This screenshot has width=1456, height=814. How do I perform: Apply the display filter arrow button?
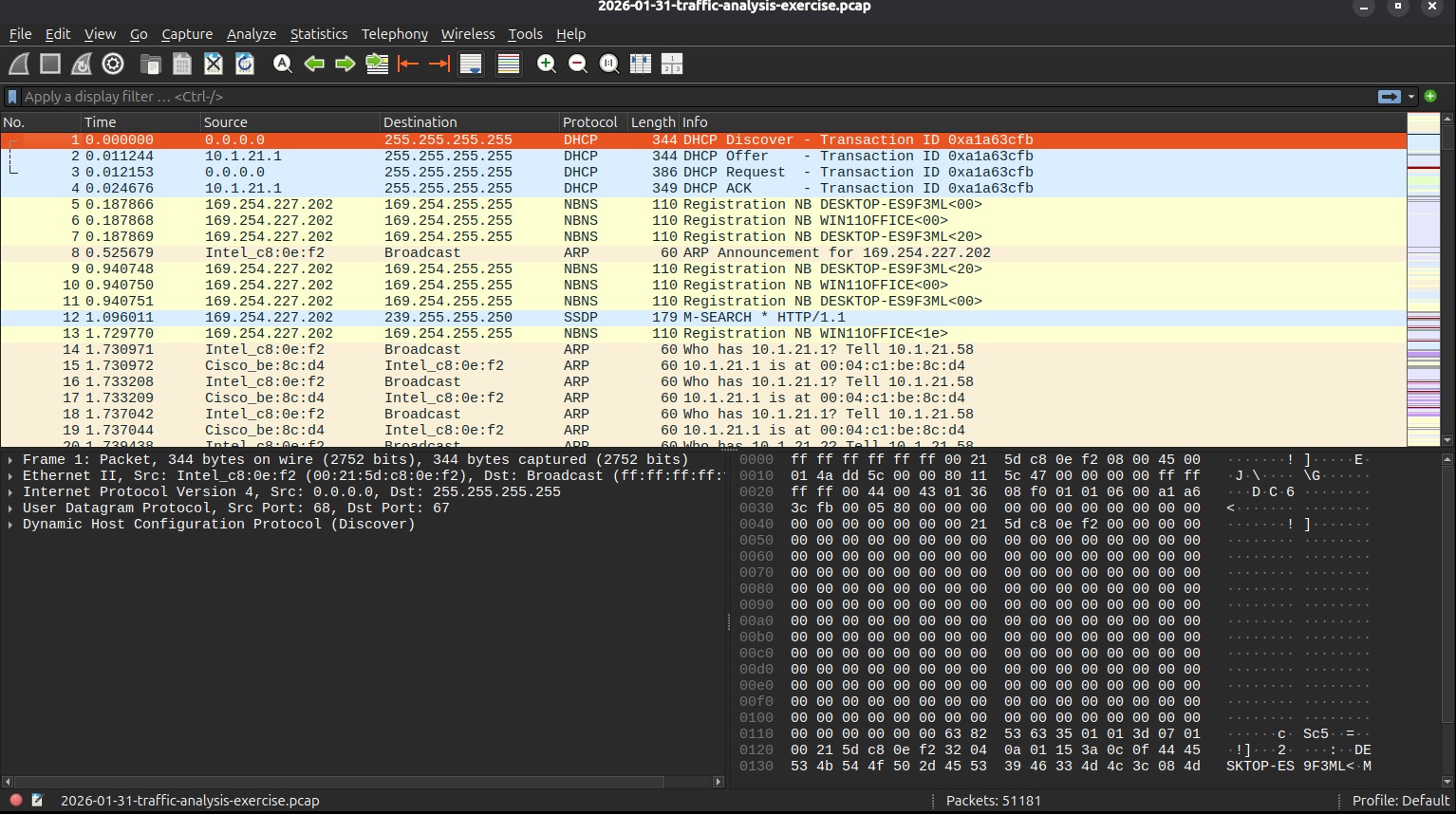click(1390, 97)
